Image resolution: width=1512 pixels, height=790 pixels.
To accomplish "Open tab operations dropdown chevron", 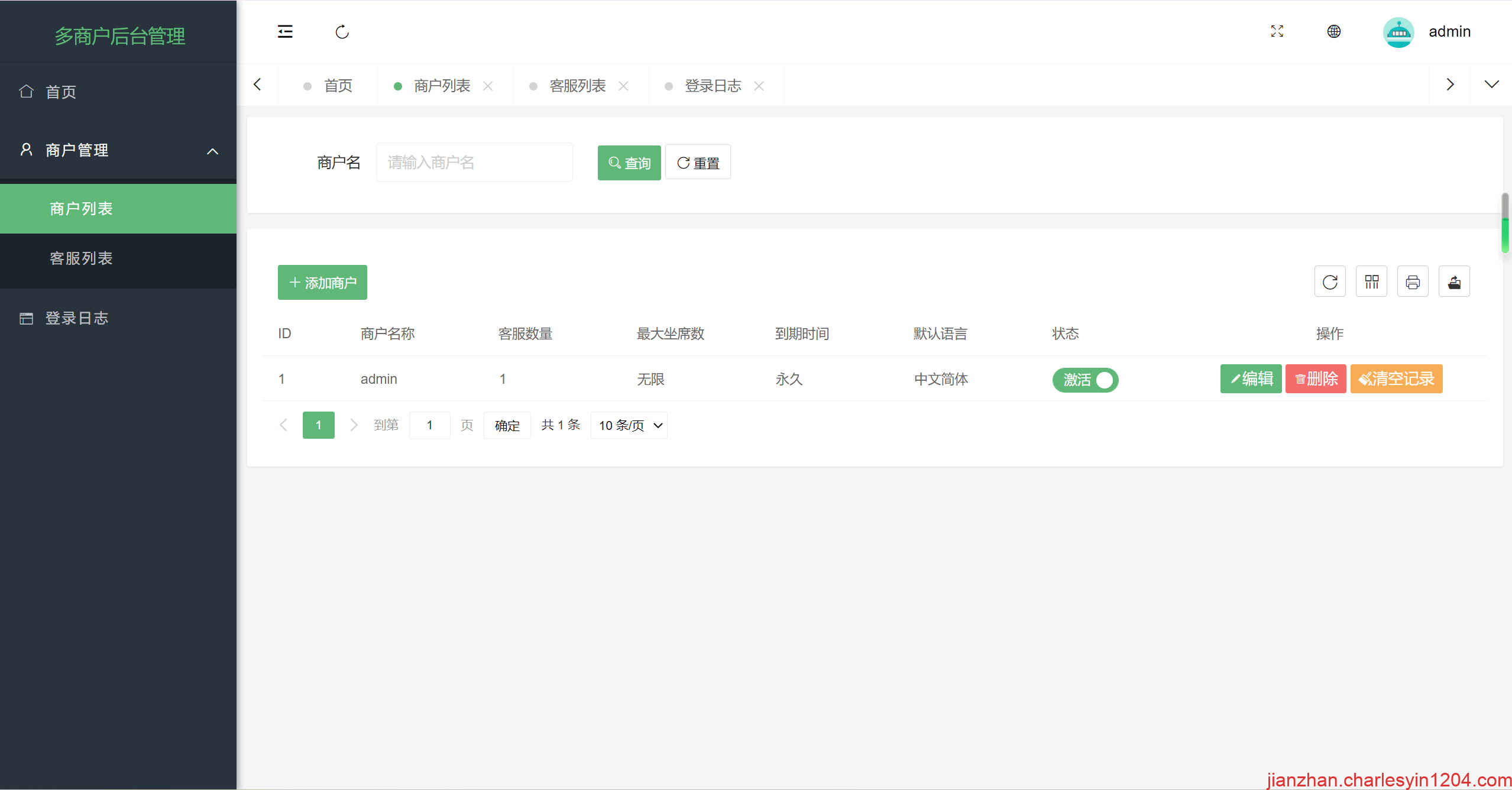I will pos(1492,85).
